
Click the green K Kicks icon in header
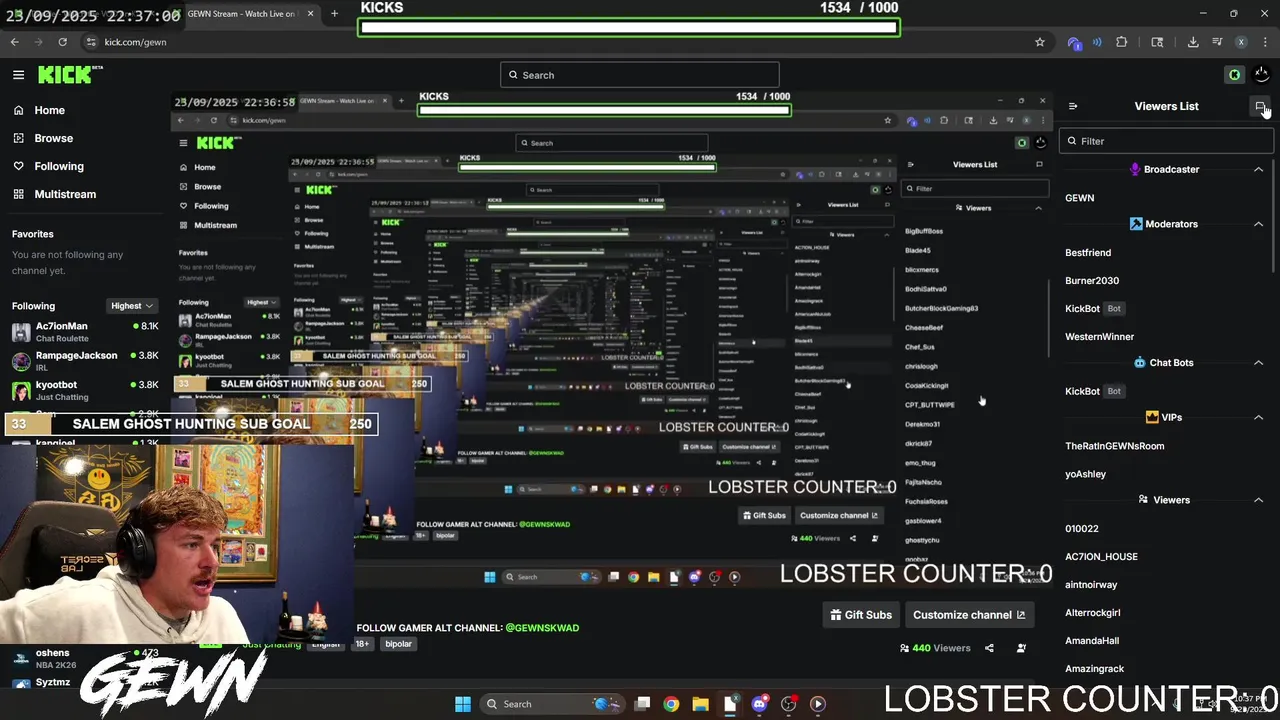(x=1235, y=75)
